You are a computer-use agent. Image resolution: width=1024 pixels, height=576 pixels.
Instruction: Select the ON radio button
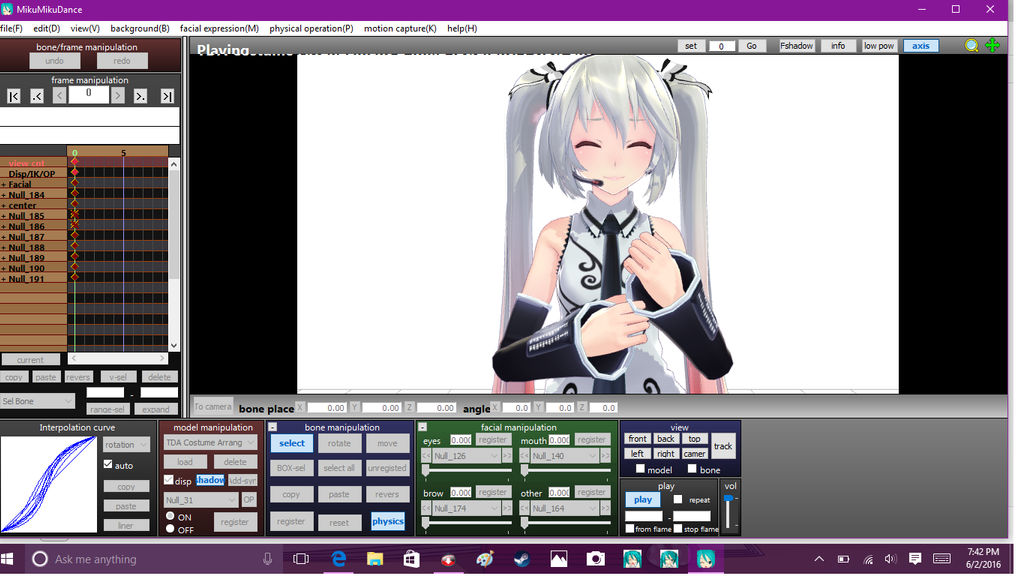coord(170,516)
